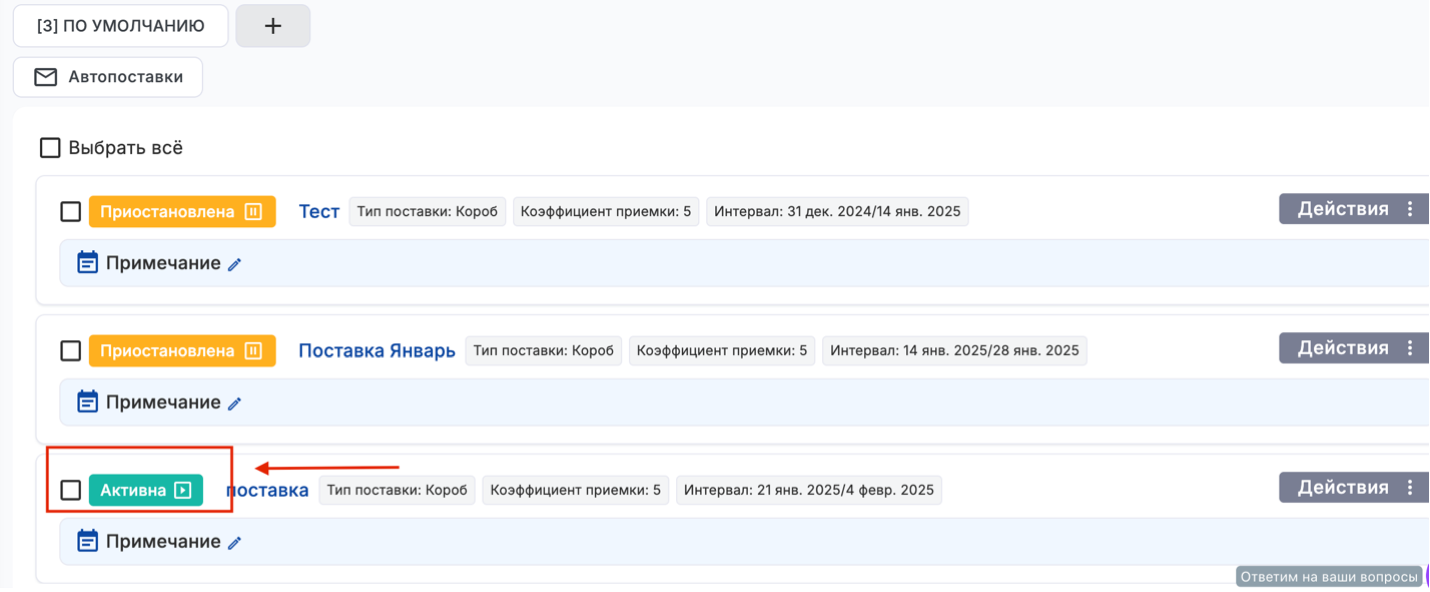Click the plus icon to add tab

click(x=273, y=26)
